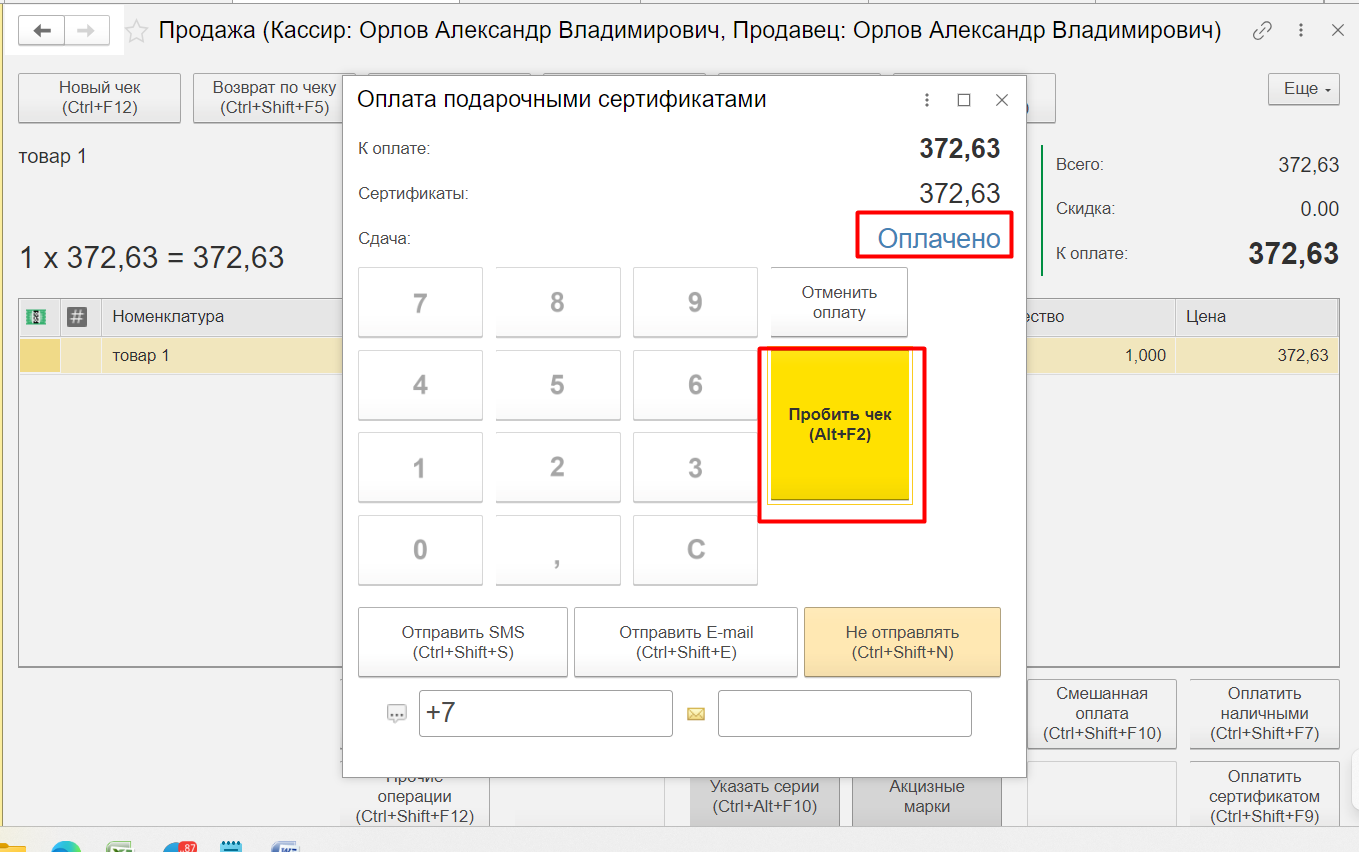The image size is (1359, 852).
Task: Click the SMS speech bubble icon
Action: 397,714
